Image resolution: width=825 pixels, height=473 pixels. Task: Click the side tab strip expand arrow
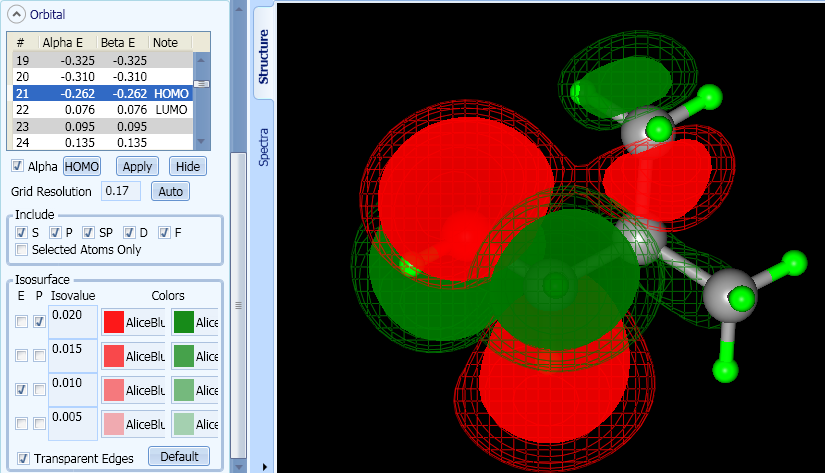pyautogui.click(x=265, y=466)
